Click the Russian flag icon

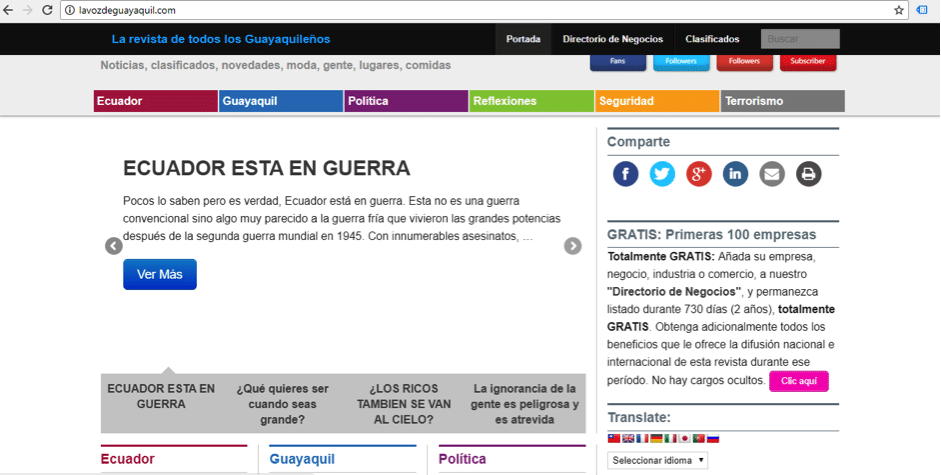713,438
